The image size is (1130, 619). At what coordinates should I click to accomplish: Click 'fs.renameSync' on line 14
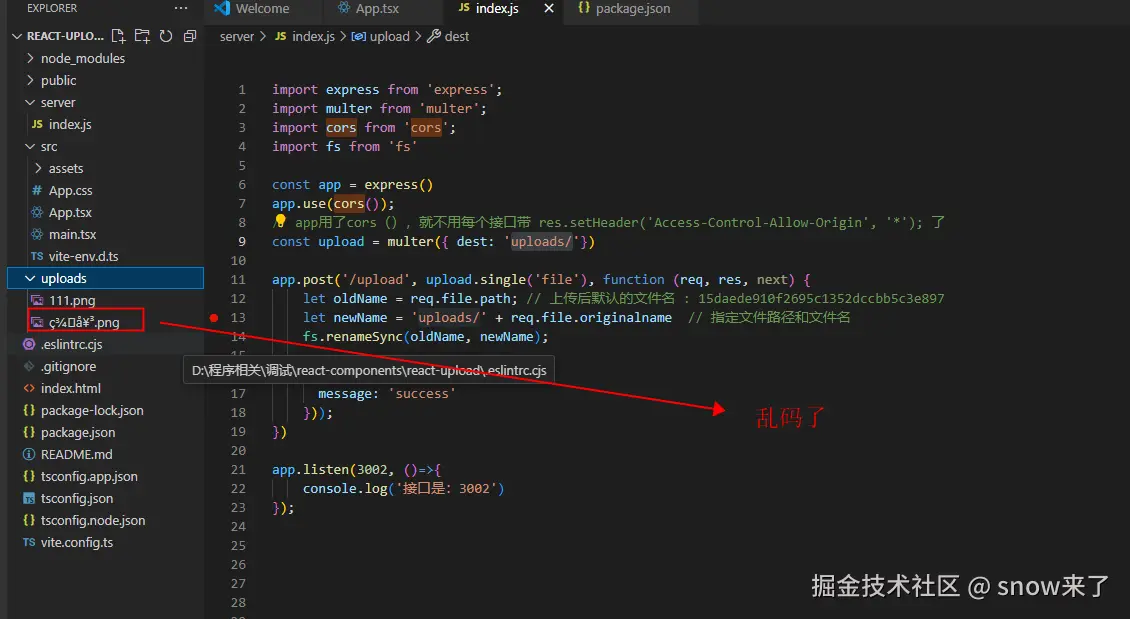pos(352,337)
